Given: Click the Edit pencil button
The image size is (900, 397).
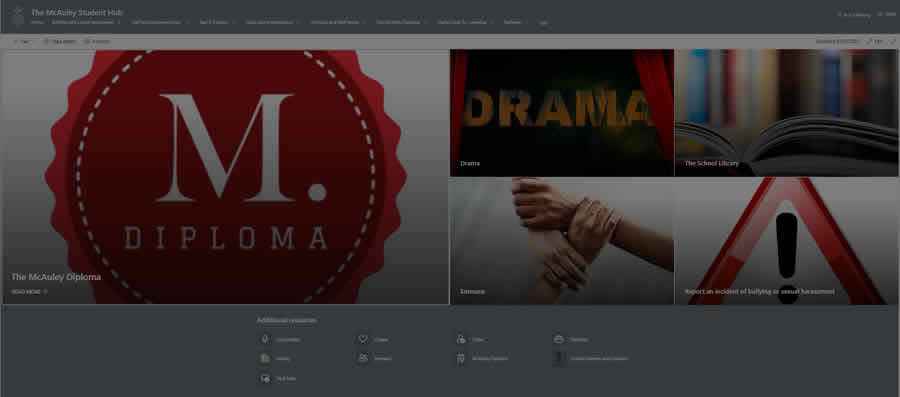Looking at the screenshot, I should pos(874,41).
